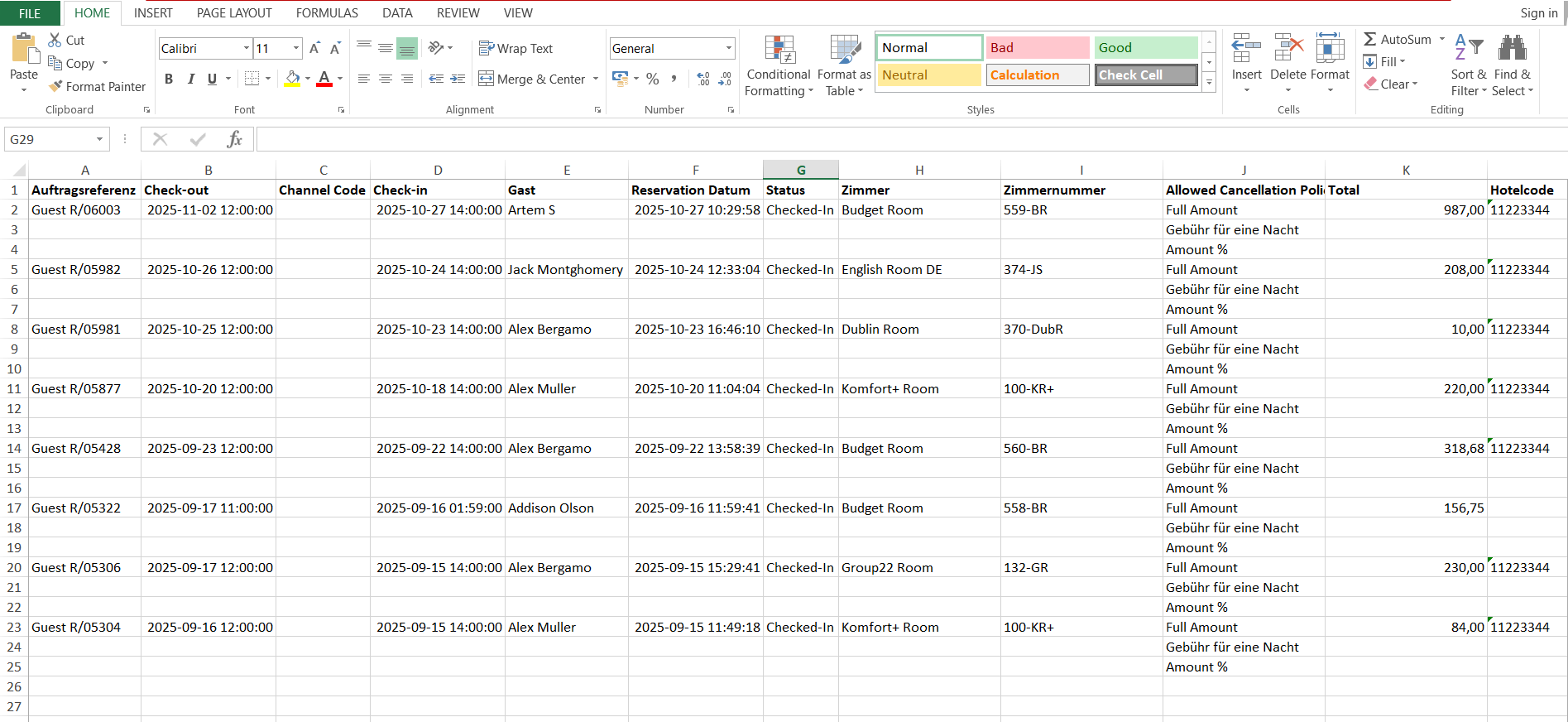Open the FORMULAS ribbon tab
Image resolution: width=1568 pixels, height=722 pixels.
[327, 13]
